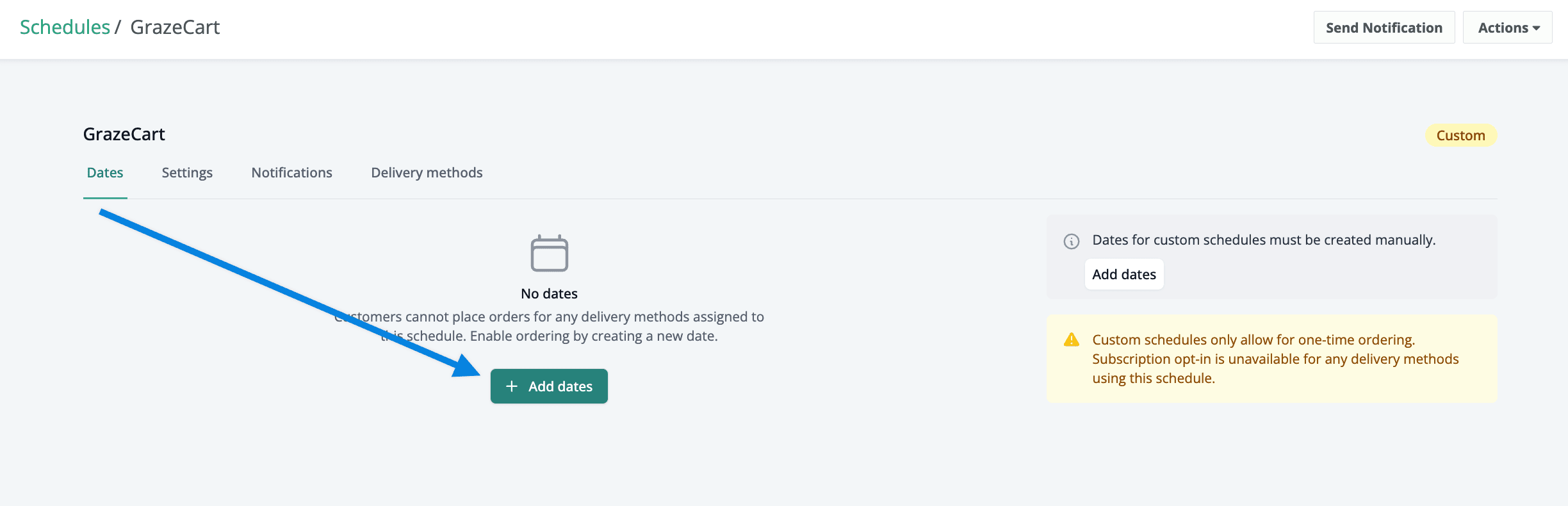Viewport: 1568px width, 506px height.
Task: Switch to the Settings tab
Action: (187, 173)
